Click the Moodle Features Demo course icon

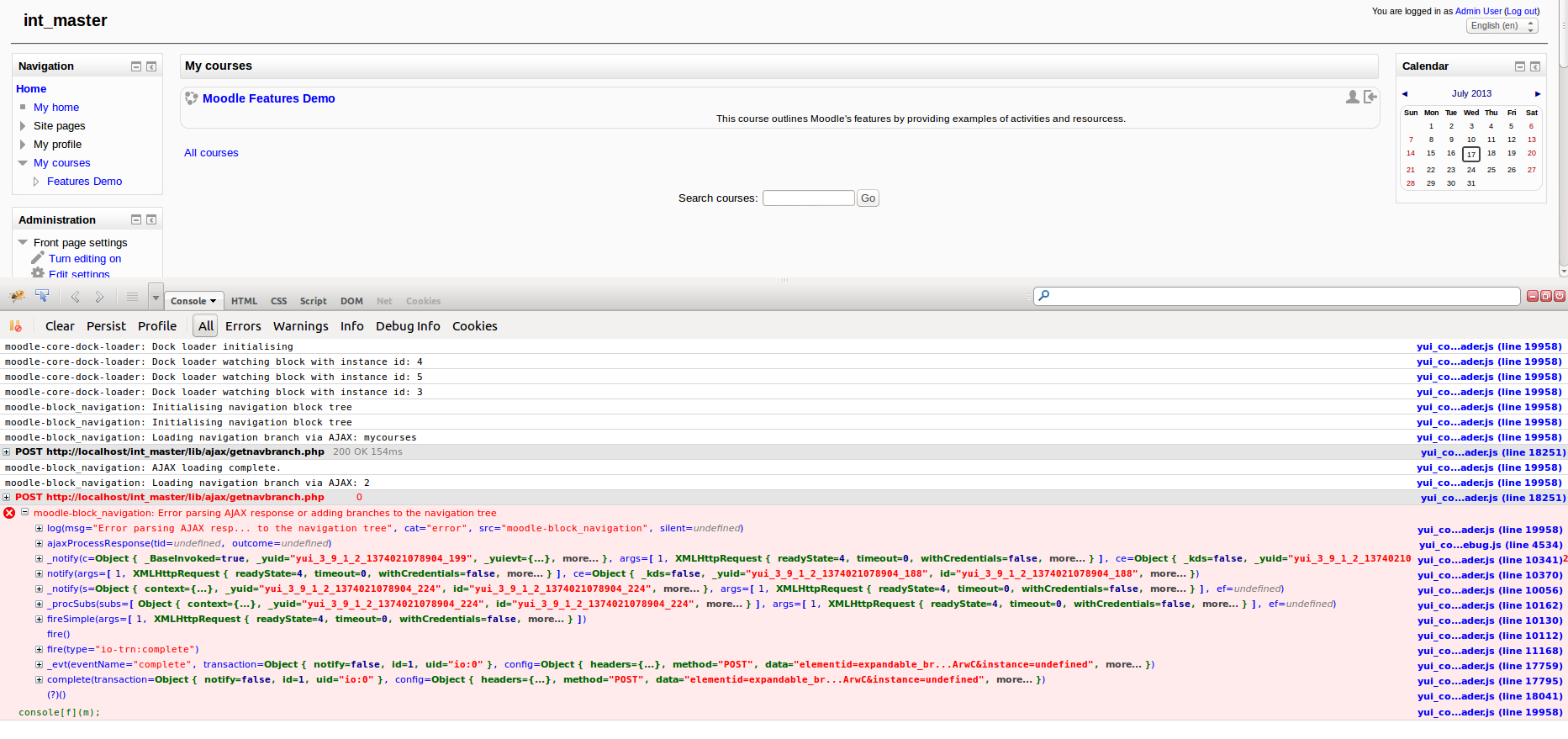point(192,98)
